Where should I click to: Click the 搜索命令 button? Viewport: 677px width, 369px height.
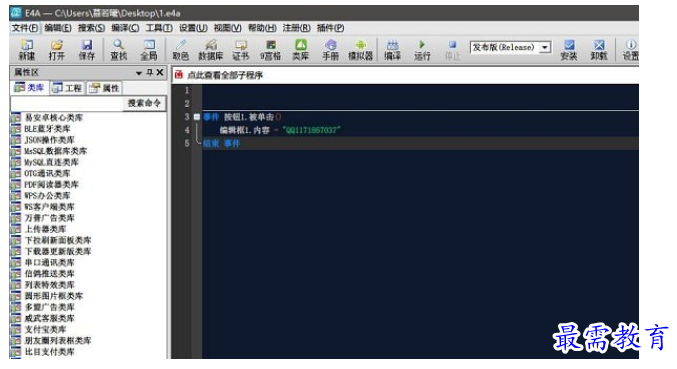click(x=144, y=103)
